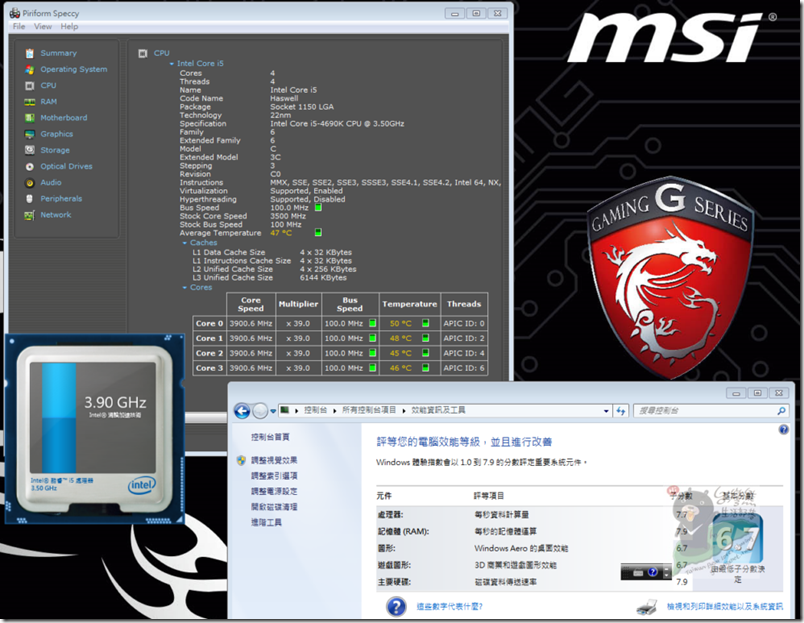Select the Storage sidebar icon

coord(30,150)
